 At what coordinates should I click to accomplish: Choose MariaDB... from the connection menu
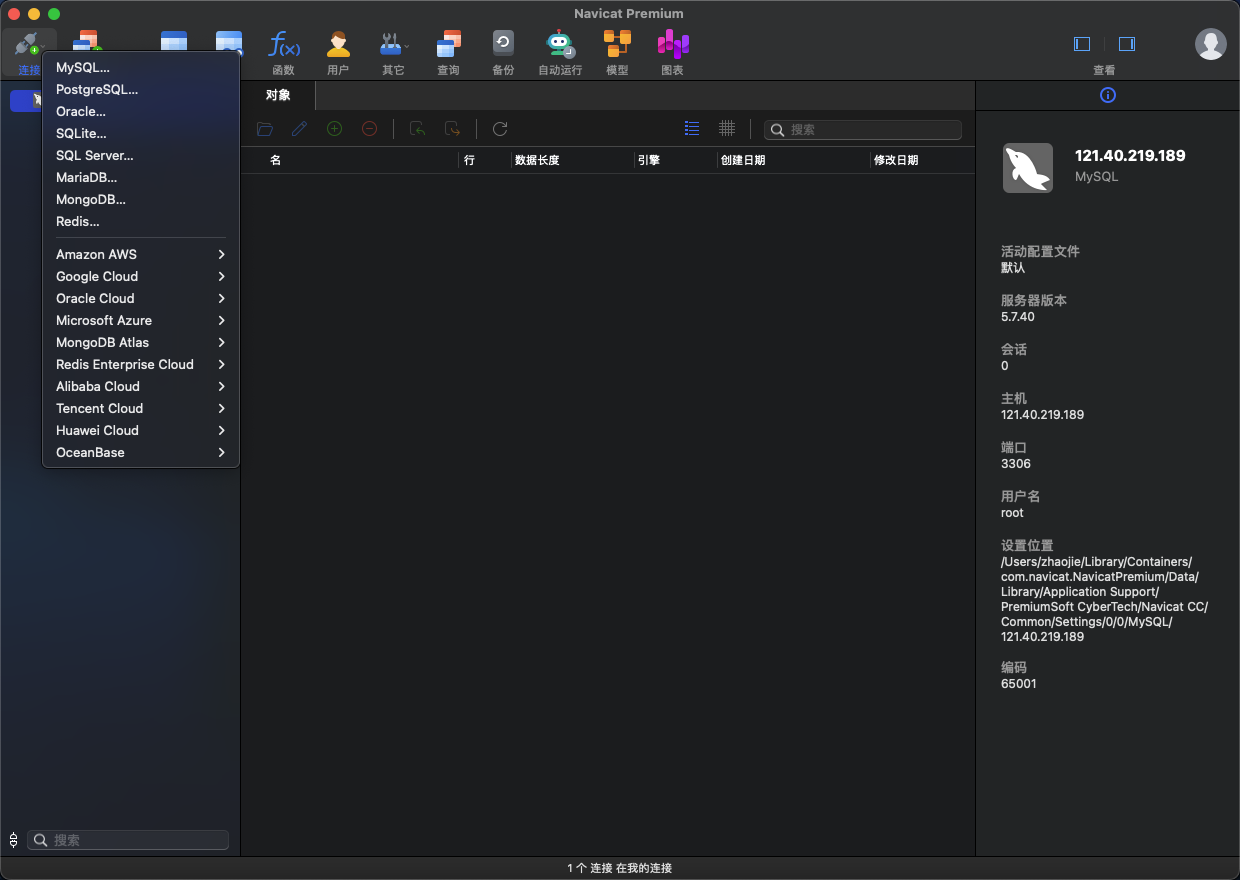coord(141,177)
